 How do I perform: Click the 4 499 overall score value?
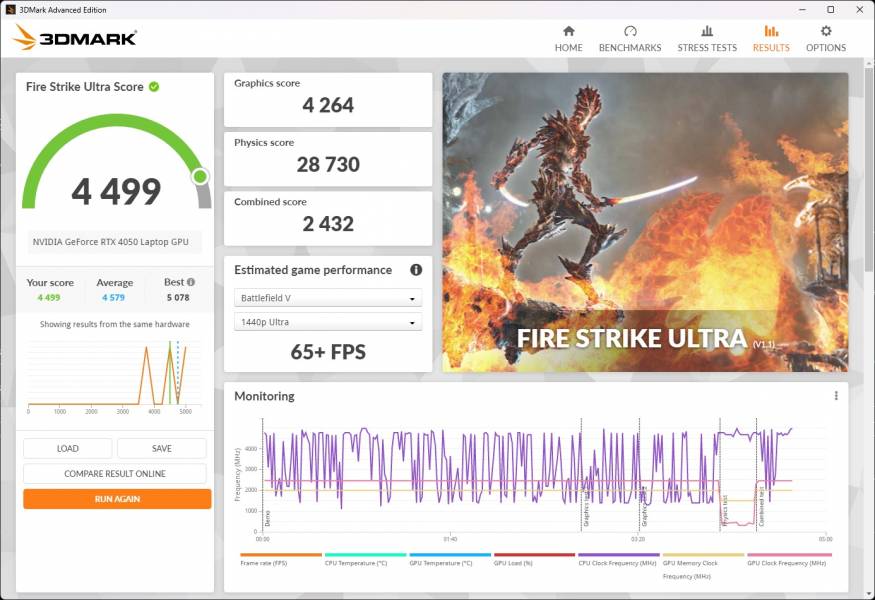(x=116, y=191)
